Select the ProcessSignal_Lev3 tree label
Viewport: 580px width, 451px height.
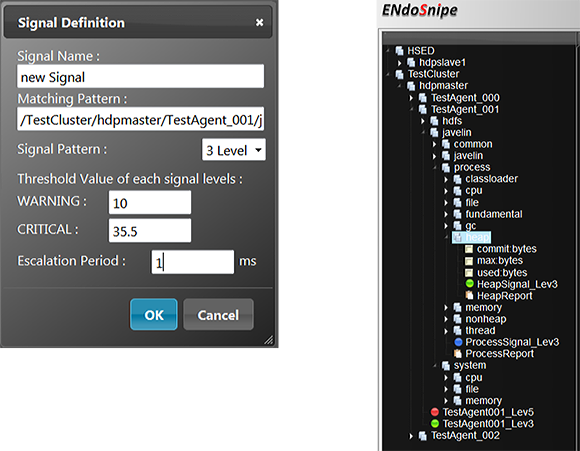[512, 342]
